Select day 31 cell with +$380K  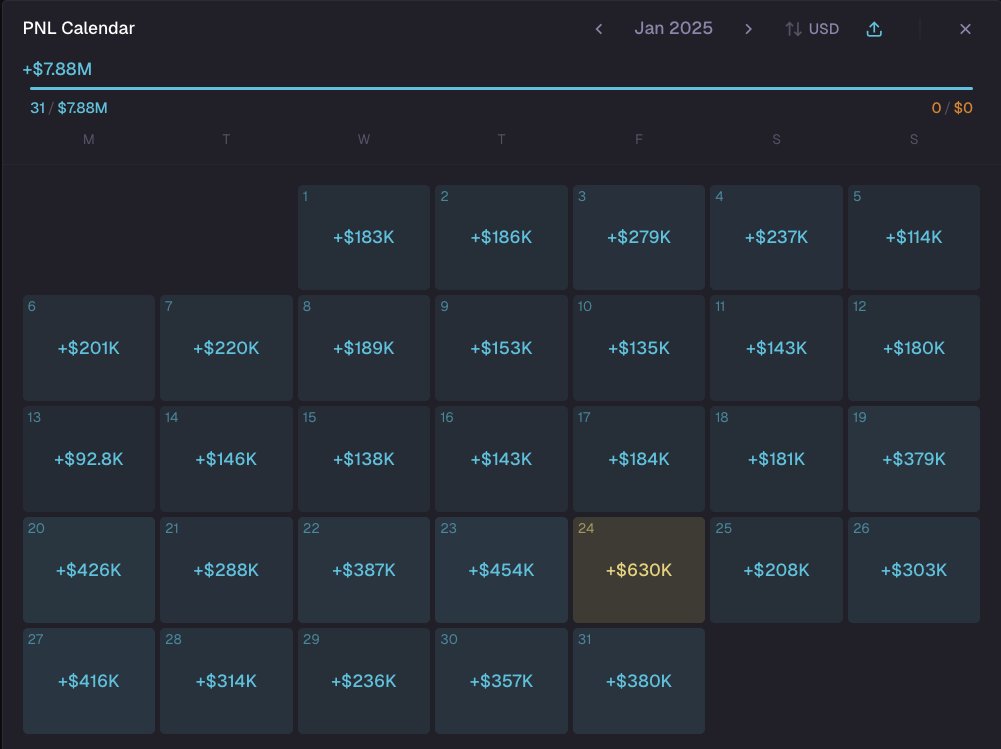point(638,681)
